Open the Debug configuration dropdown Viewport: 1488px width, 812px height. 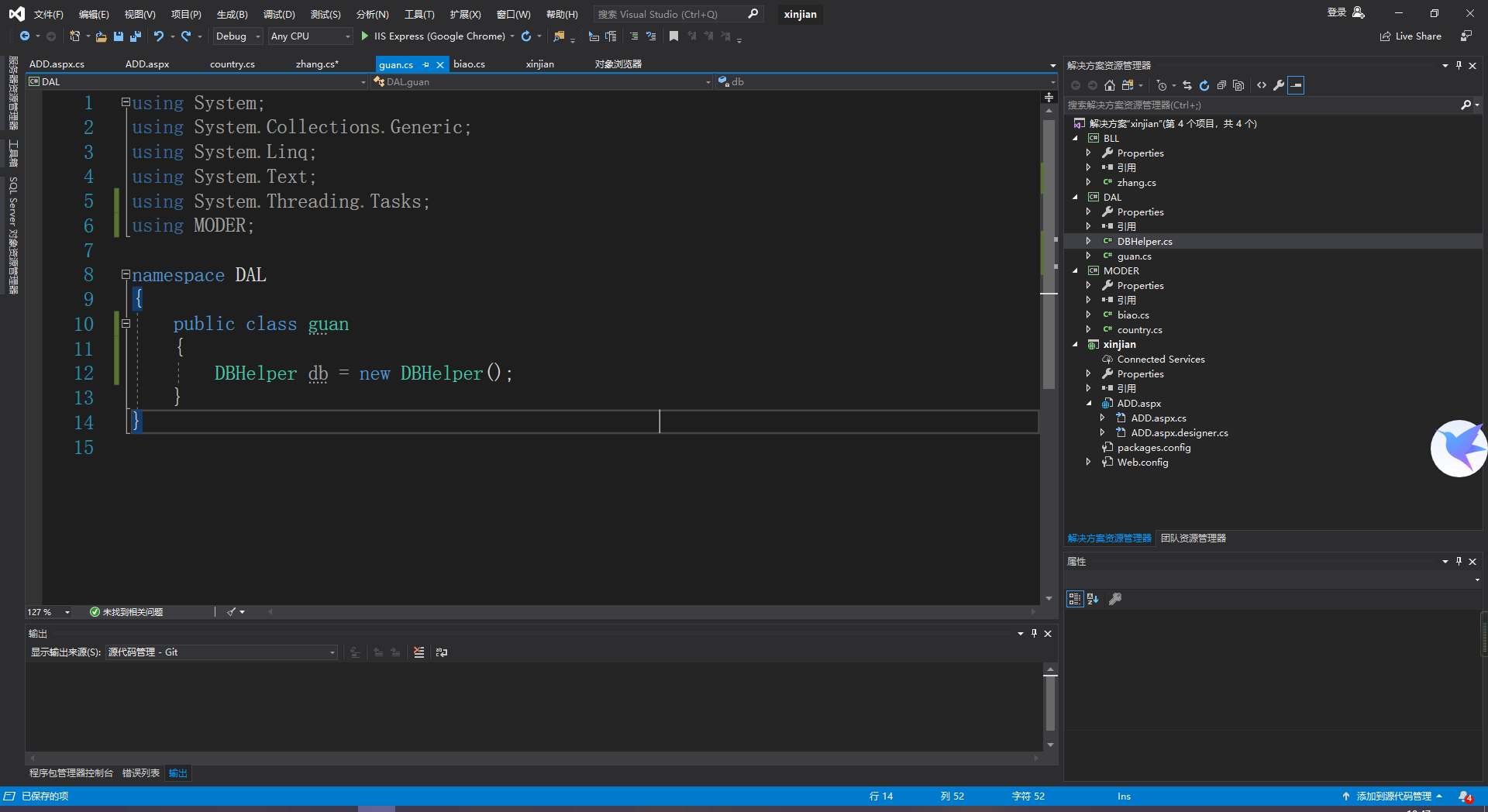point(239,36)
